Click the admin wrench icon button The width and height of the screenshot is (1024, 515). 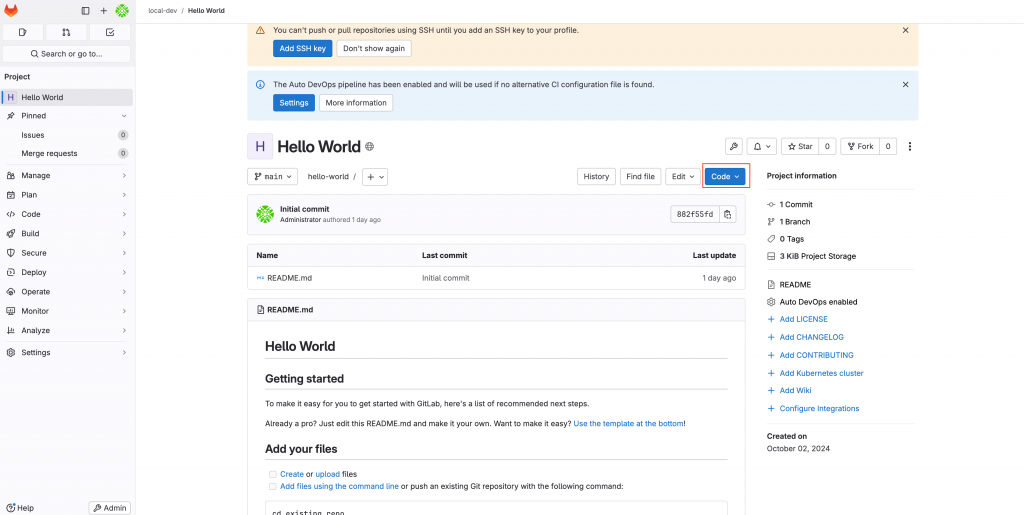point(733,146)
